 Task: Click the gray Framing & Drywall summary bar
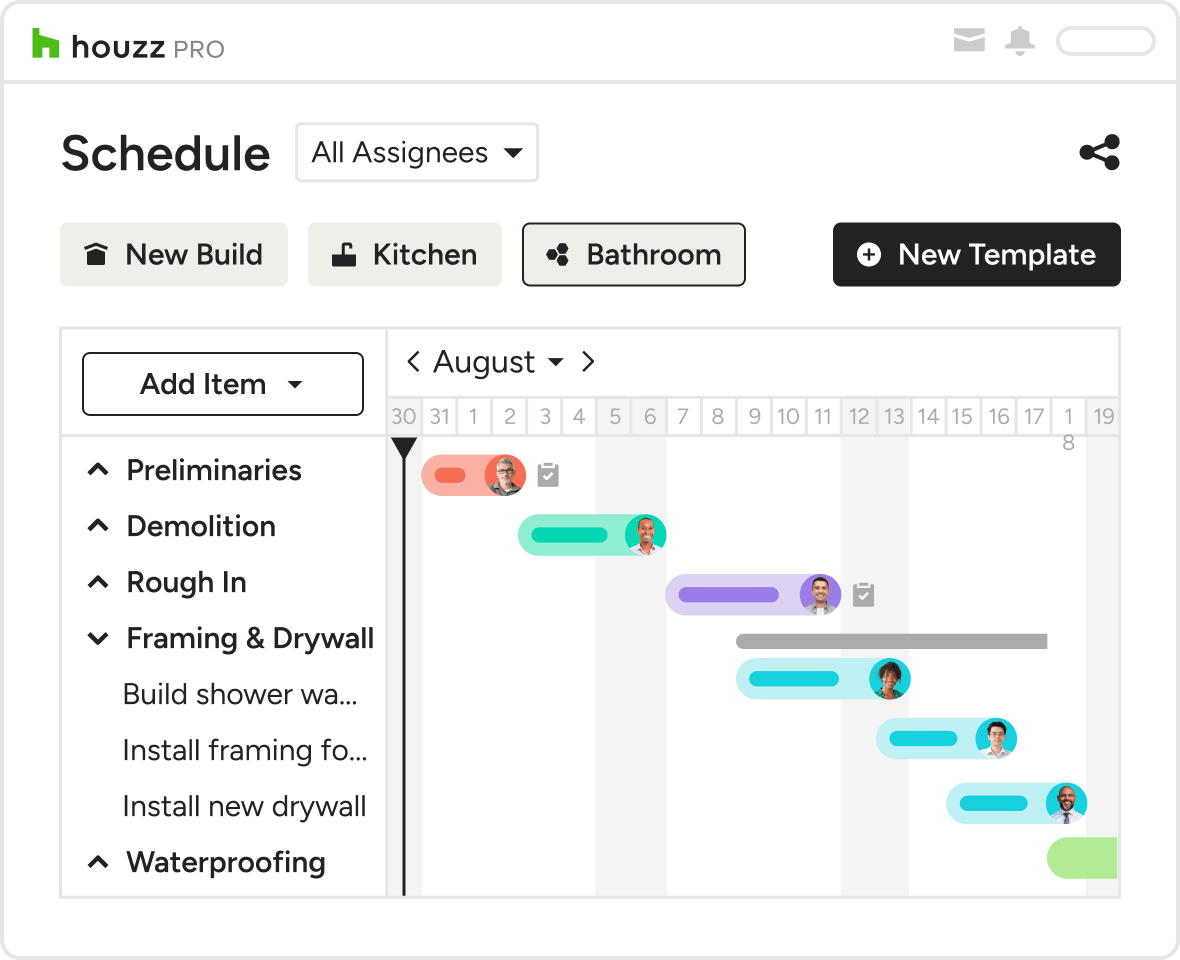892,641
